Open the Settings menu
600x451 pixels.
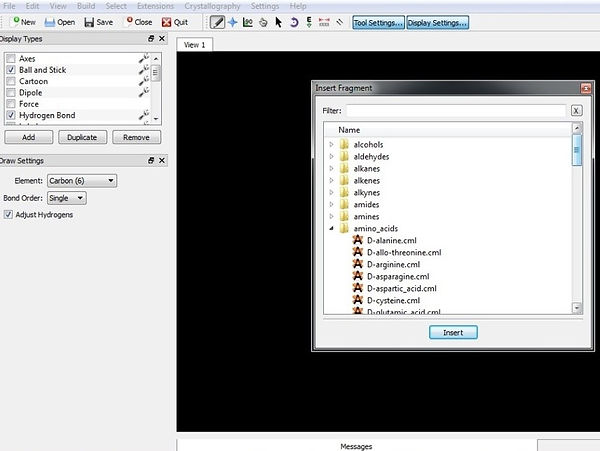tap(265, 6)
